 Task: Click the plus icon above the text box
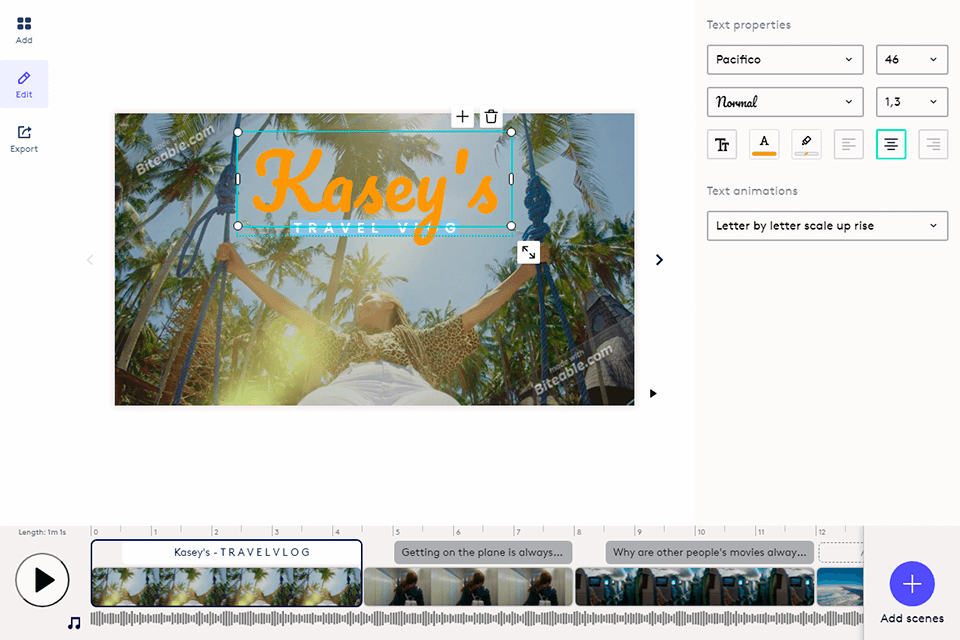click(462, 117)
